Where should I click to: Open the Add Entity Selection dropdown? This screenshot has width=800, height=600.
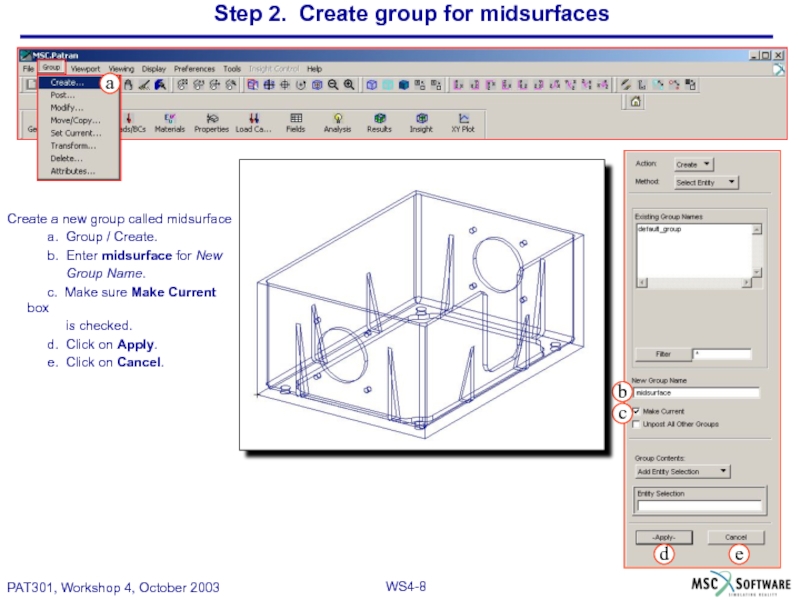click(x=682, y=471)
